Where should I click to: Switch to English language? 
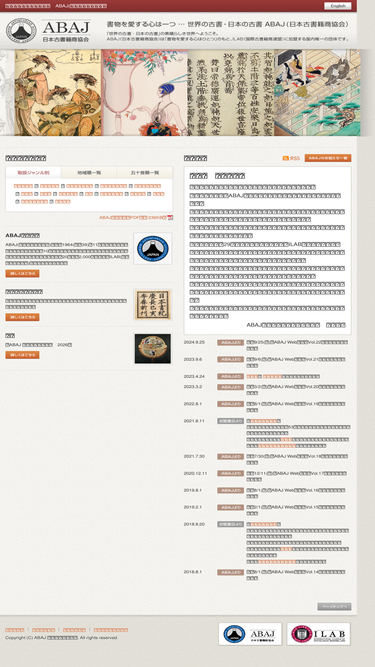(338, 6)
